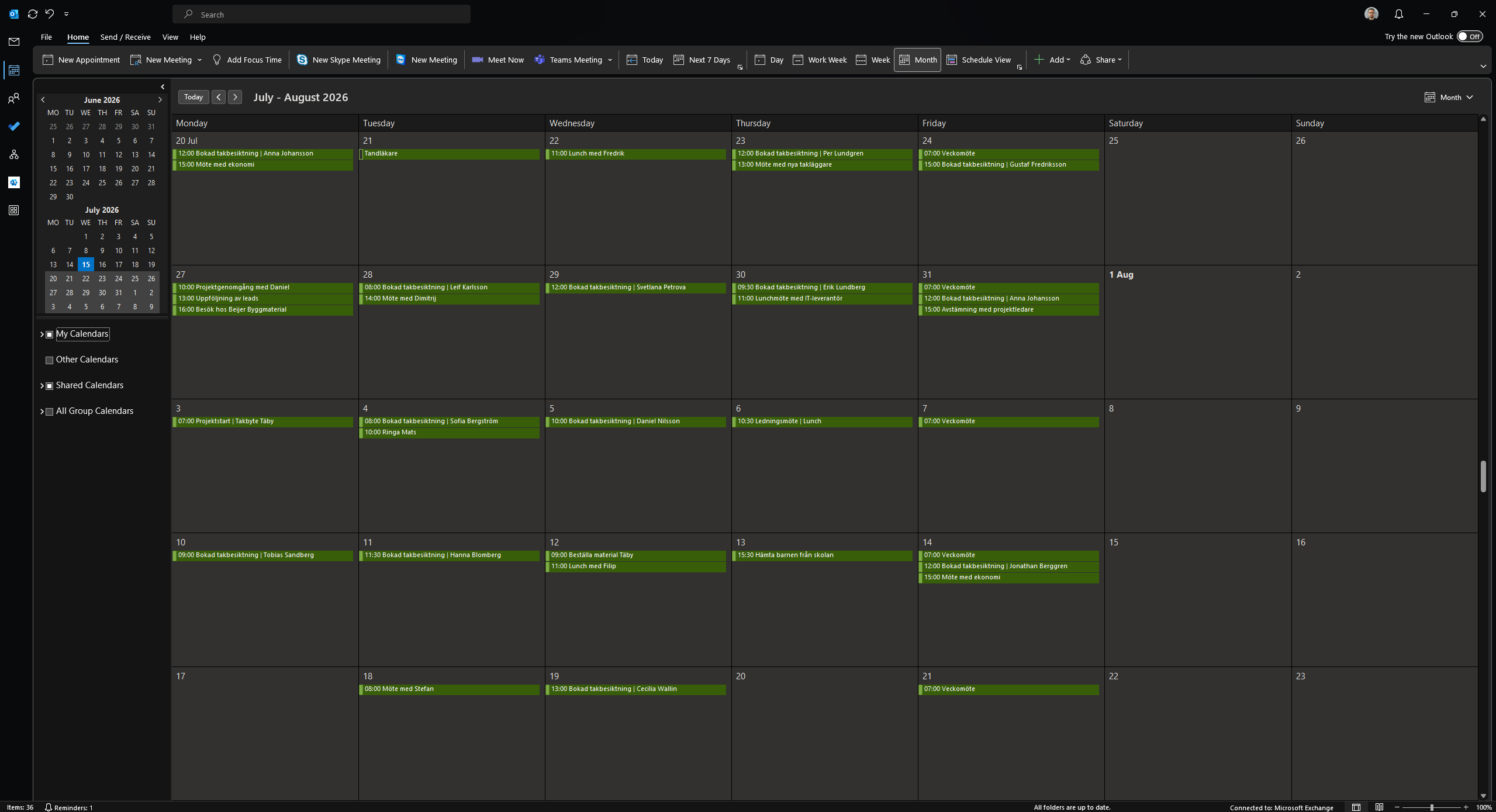Screen dimensions: 1496x812
Task: Click the Add Focus Time lightbulb
Action: [217, 60]
